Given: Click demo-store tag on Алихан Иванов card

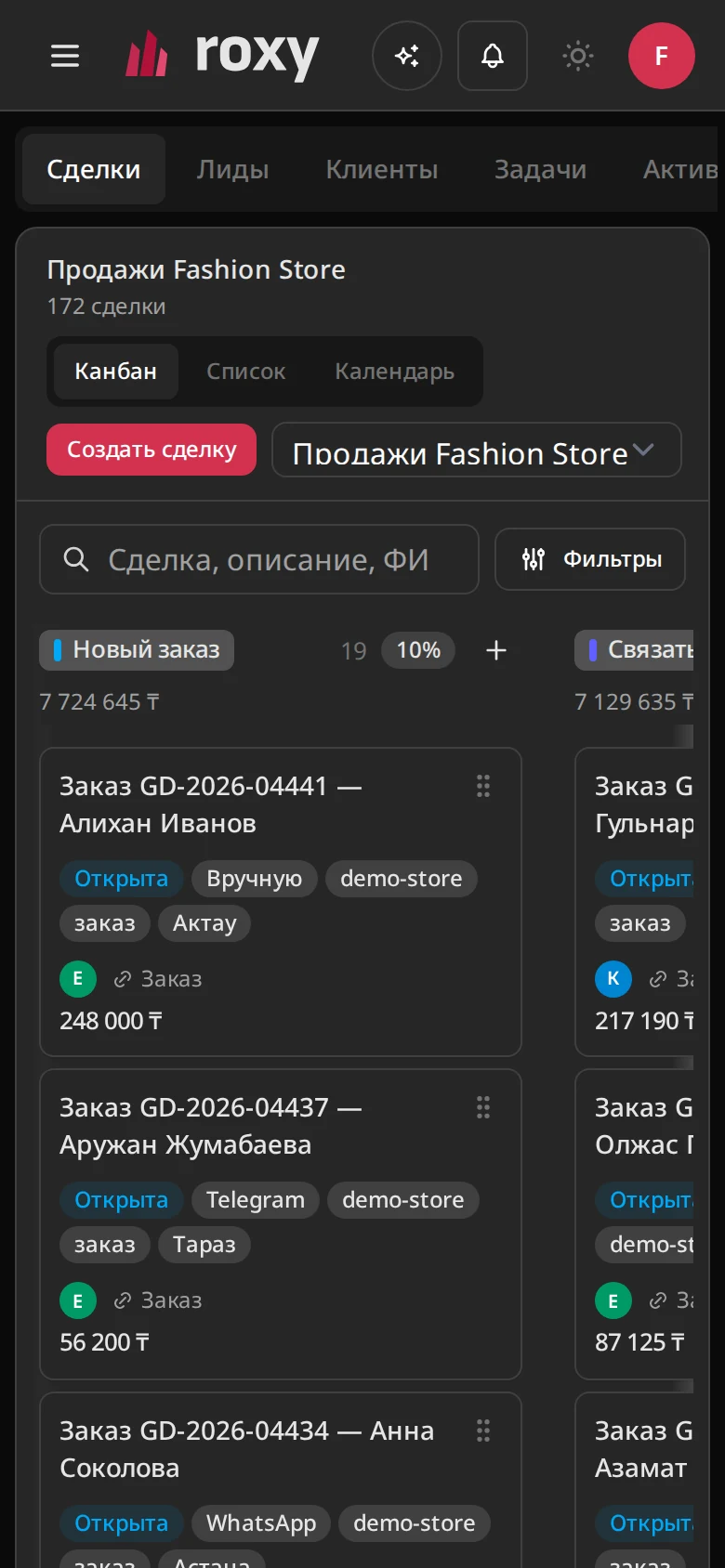Looking at the screenshot, I should 402,879.
